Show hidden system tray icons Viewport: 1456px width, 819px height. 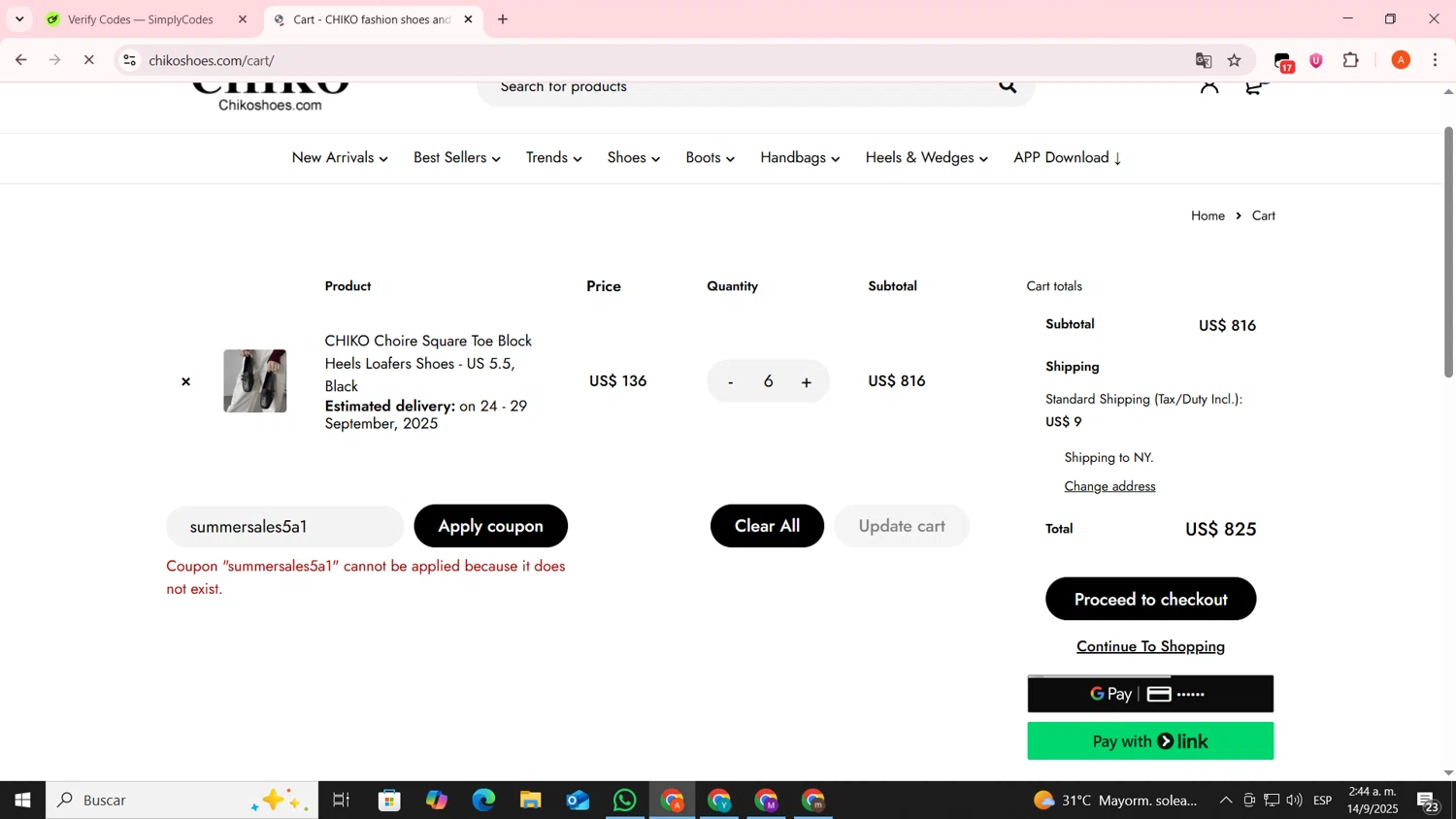(x=1226, y=801)
